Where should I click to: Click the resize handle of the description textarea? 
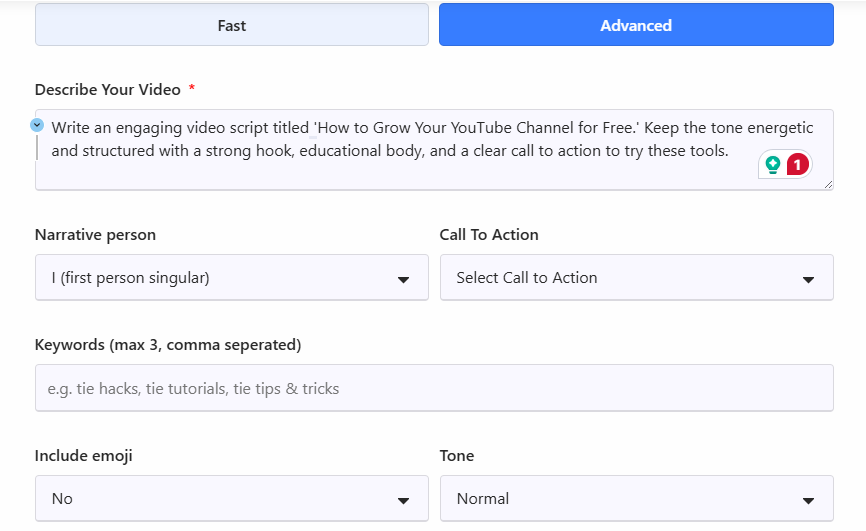tap(827, 184)
